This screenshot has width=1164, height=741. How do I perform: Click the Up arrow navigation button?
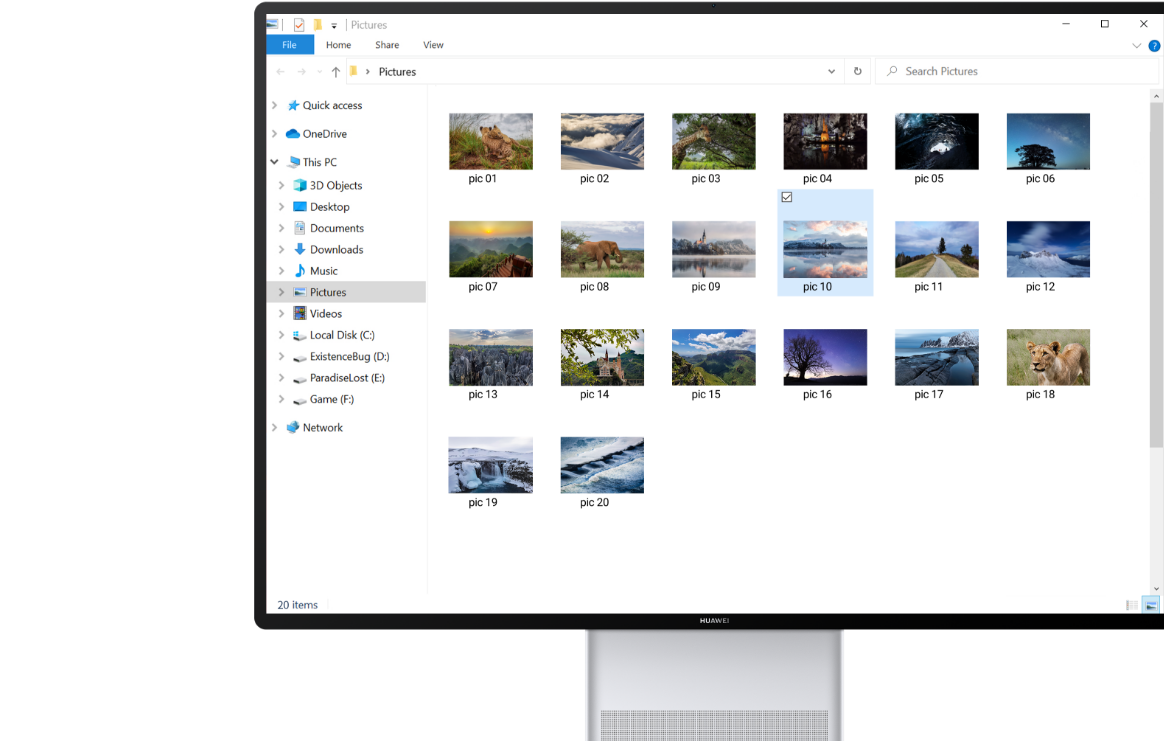[x=336, y=72]
